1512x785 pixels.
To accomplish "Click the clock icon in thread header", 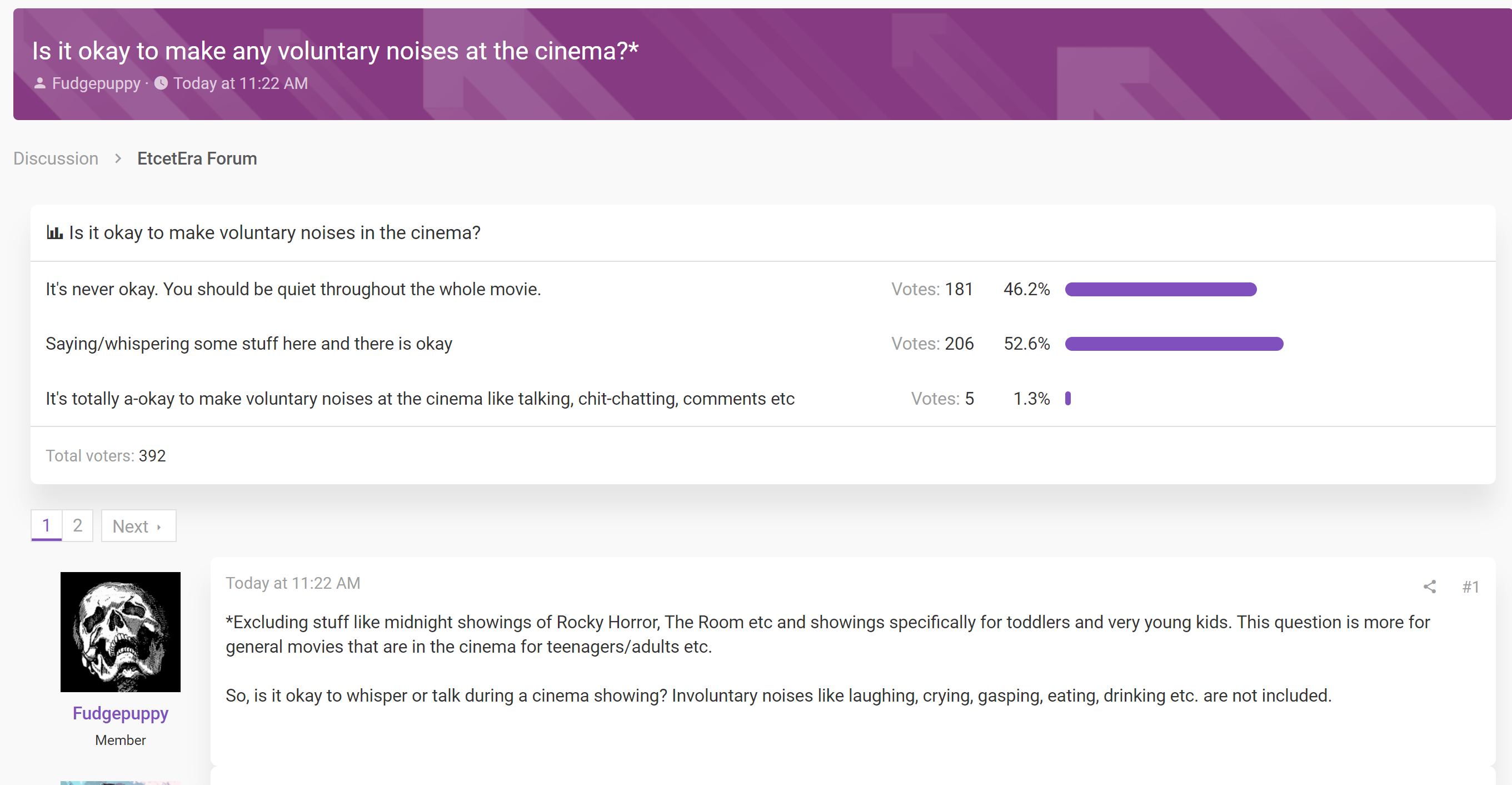I will pos(161,83).
